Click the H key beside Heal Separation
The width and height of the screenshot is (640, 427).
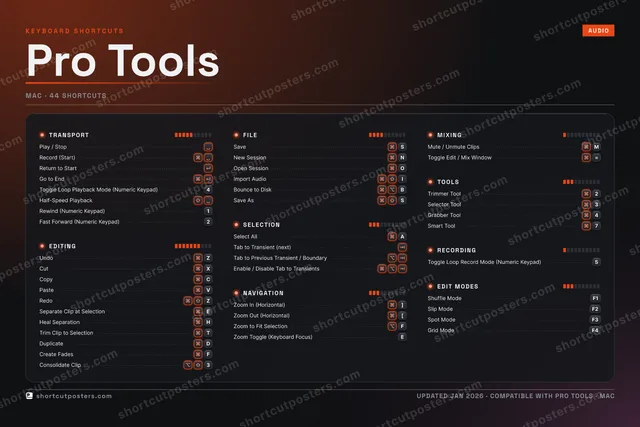coord(208,322)
